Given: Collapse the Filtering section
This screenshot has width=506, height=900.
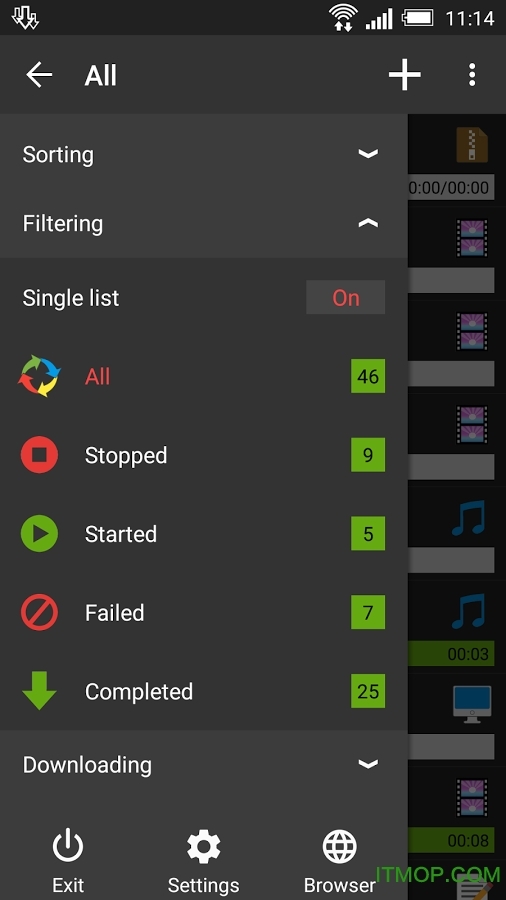Looking at the screenshot, I should point(204,223).
